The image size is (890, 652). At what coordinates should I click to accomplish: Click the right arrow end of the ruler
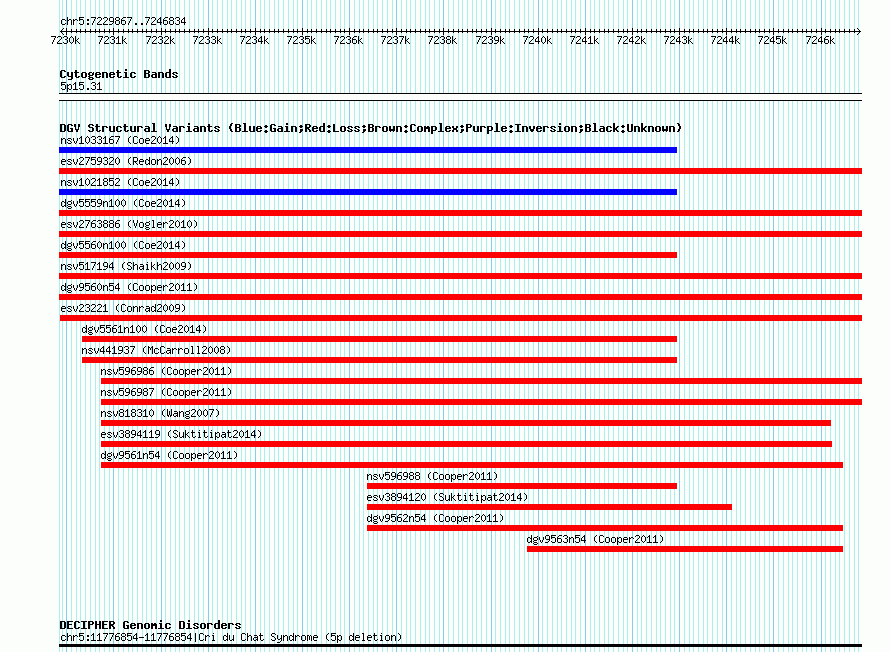[x=859, y=31]
